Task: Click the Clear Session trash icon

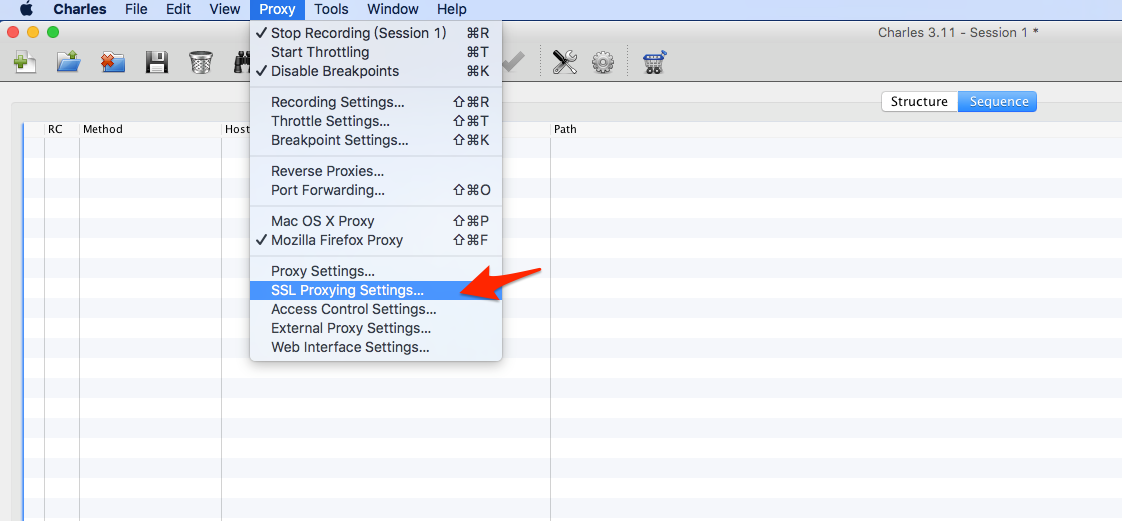Action: pos(200,62)
